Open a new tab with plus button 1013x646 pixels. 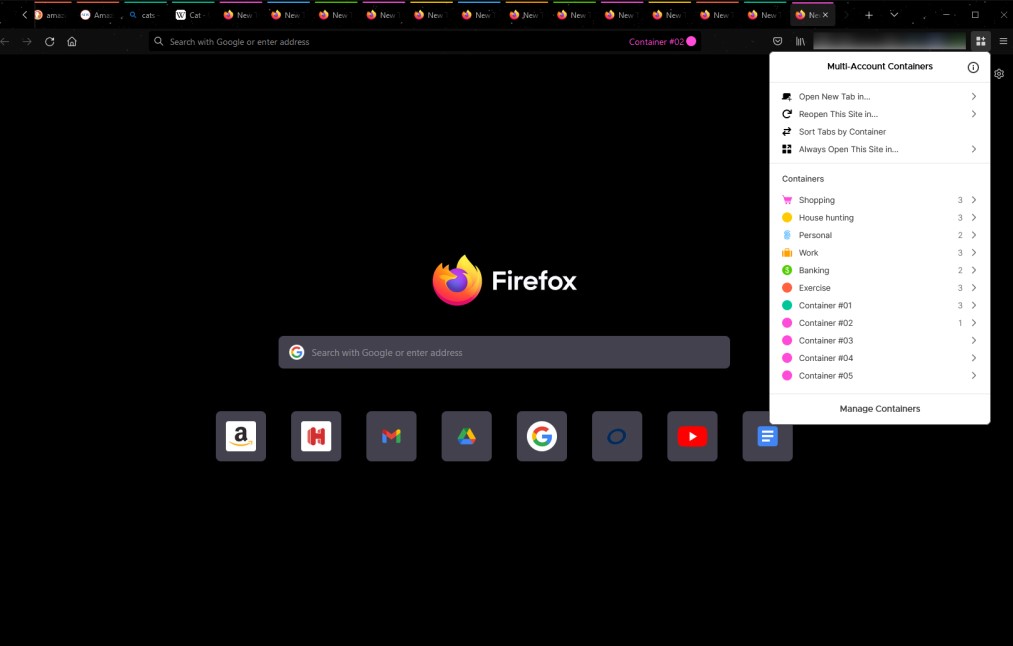[868, 15]
